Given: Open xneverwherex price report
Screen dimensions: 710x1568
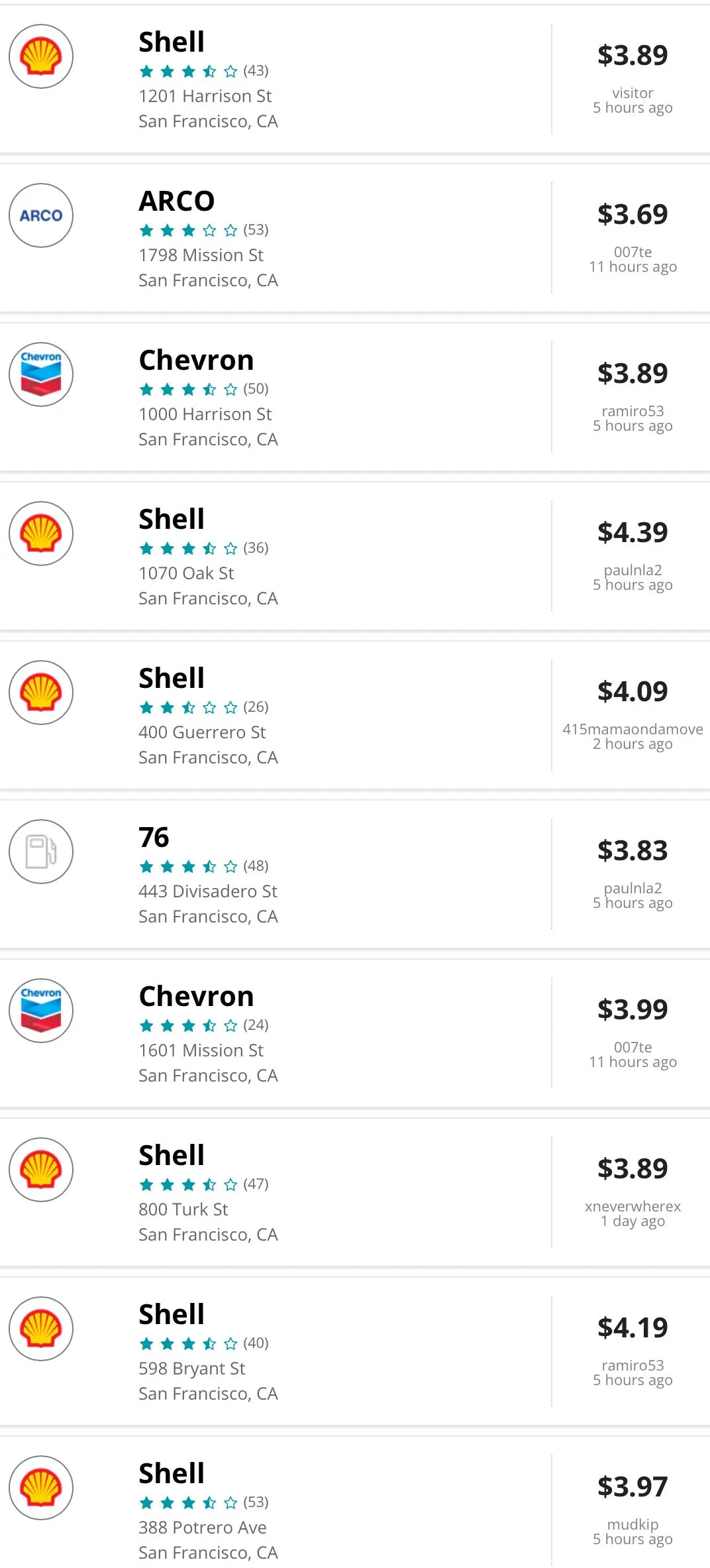Looking at the screenshot, I should (633, 1206).
